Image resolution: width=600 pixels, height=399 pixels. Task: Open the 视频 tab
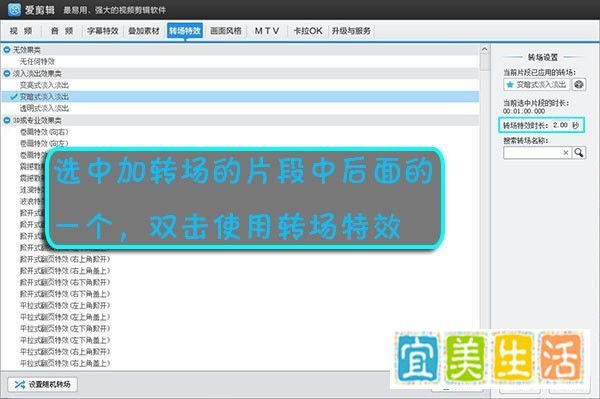21,31
